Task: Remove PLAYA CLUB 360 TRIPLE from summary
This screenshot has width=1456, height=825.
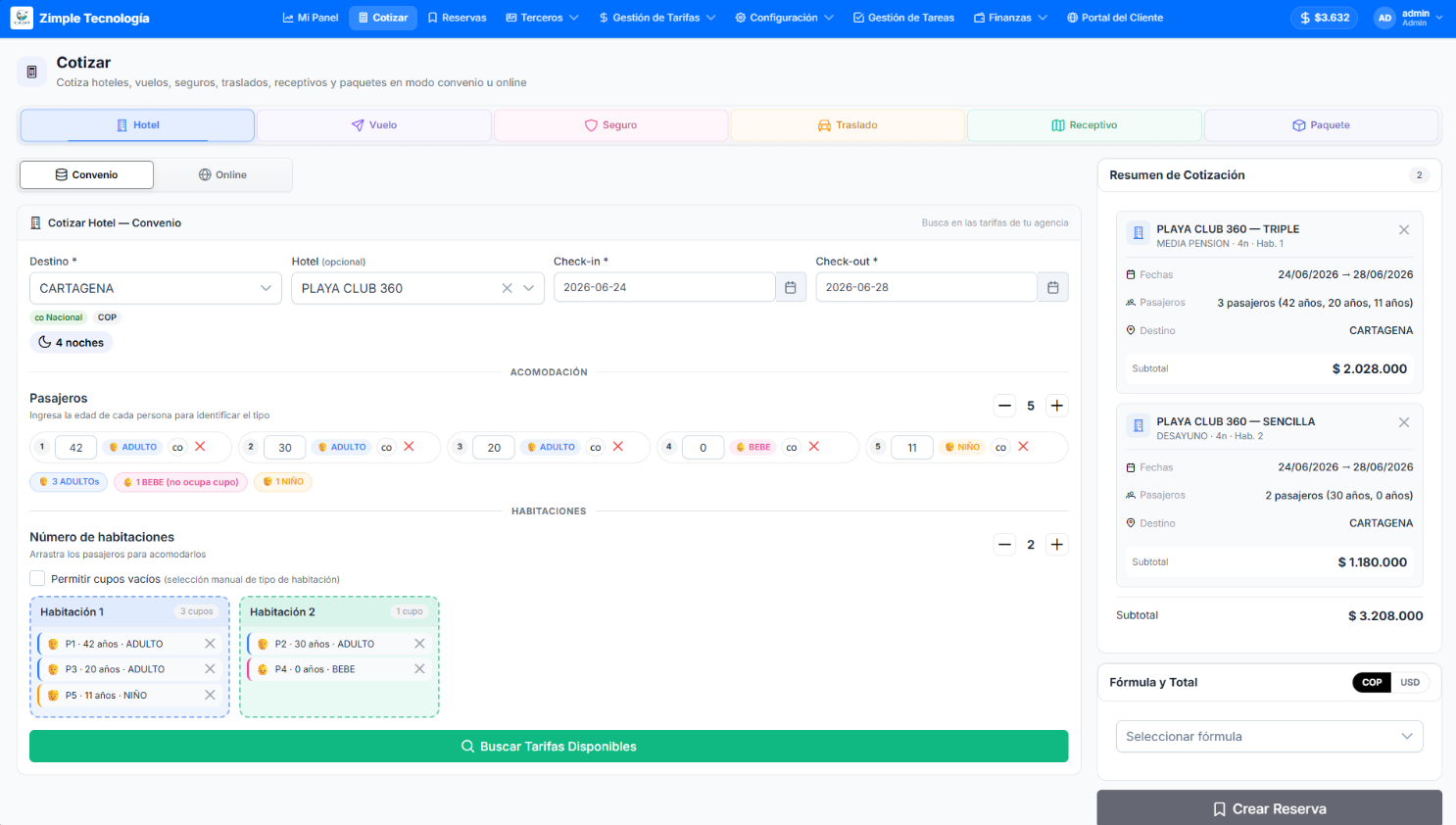Action: point(1404,230)
